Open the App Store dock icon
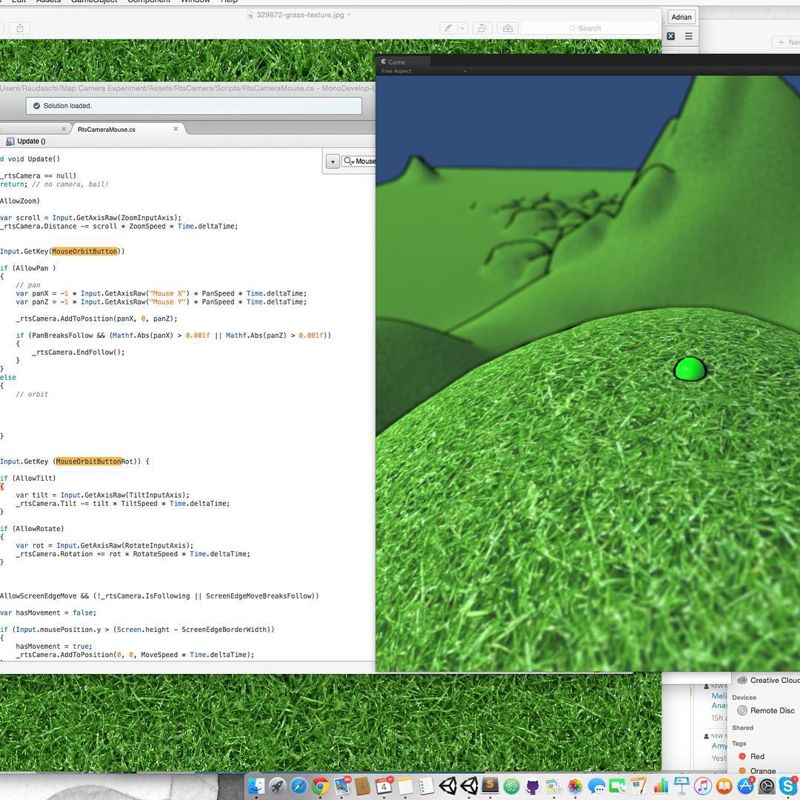800x800 pixels. pyautogui.click(x=745, y=787)
